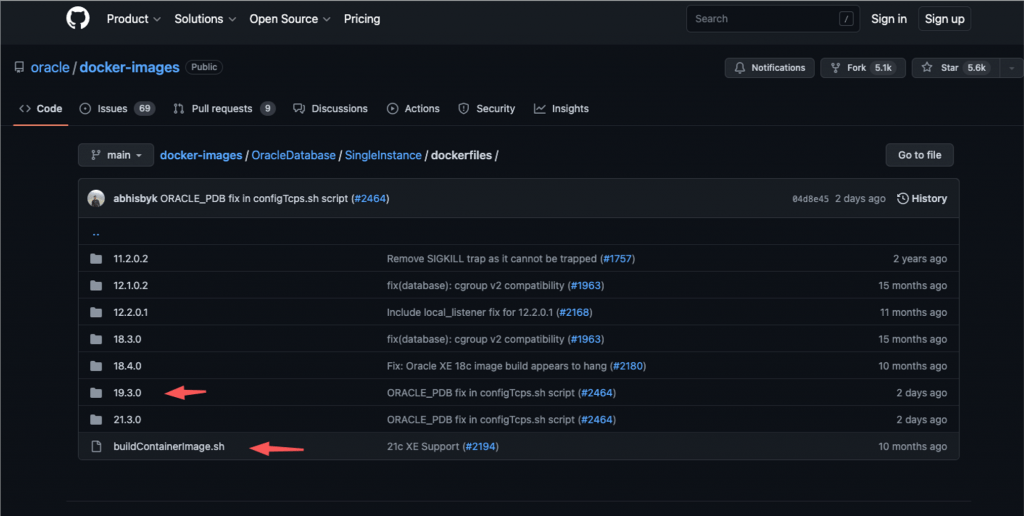
Task: Open the Insights tab
Action: [x=561, y=108]
